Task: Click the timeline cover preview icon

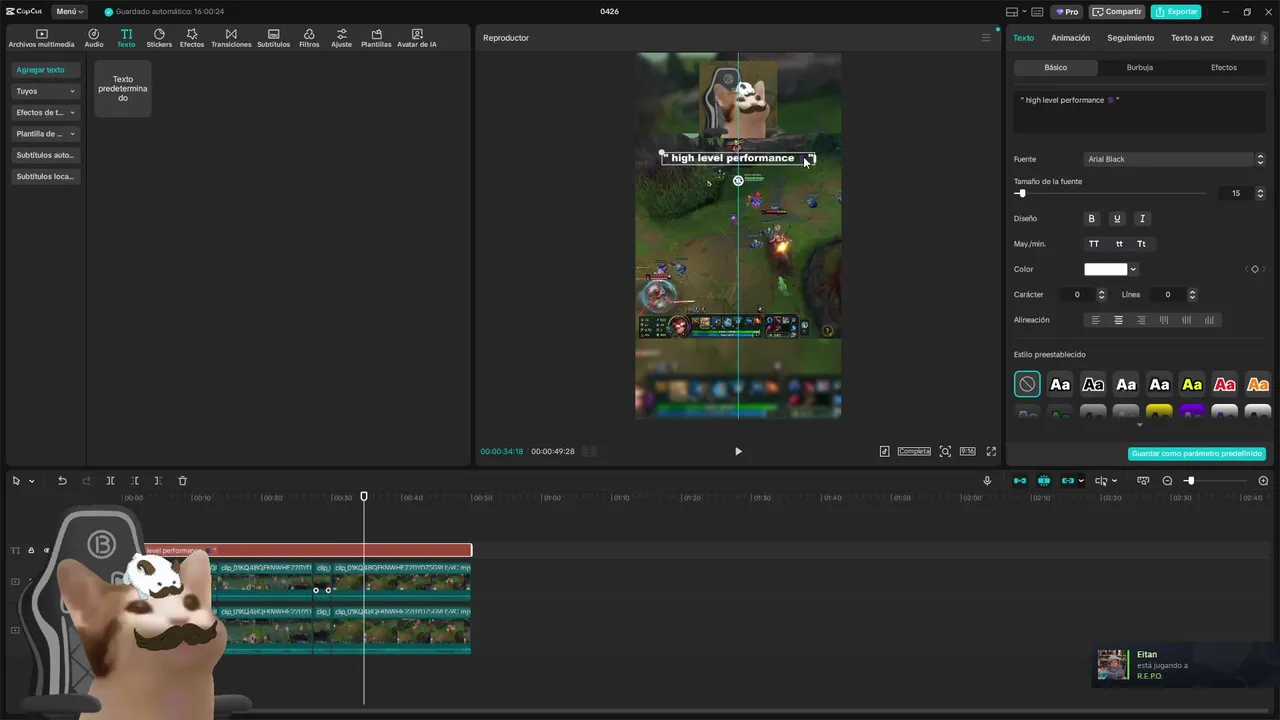Action: [x=1143, y=481]
